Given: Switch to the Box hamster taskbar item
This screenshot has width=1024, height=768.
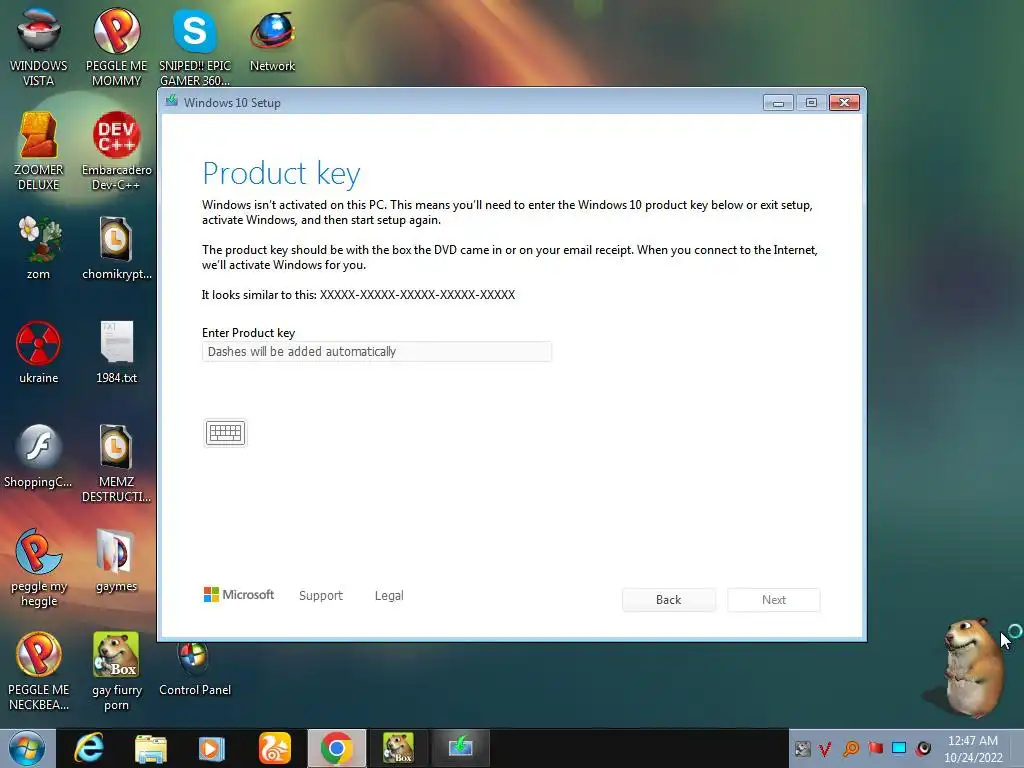Looking at the screenshot, I should 398,748.
